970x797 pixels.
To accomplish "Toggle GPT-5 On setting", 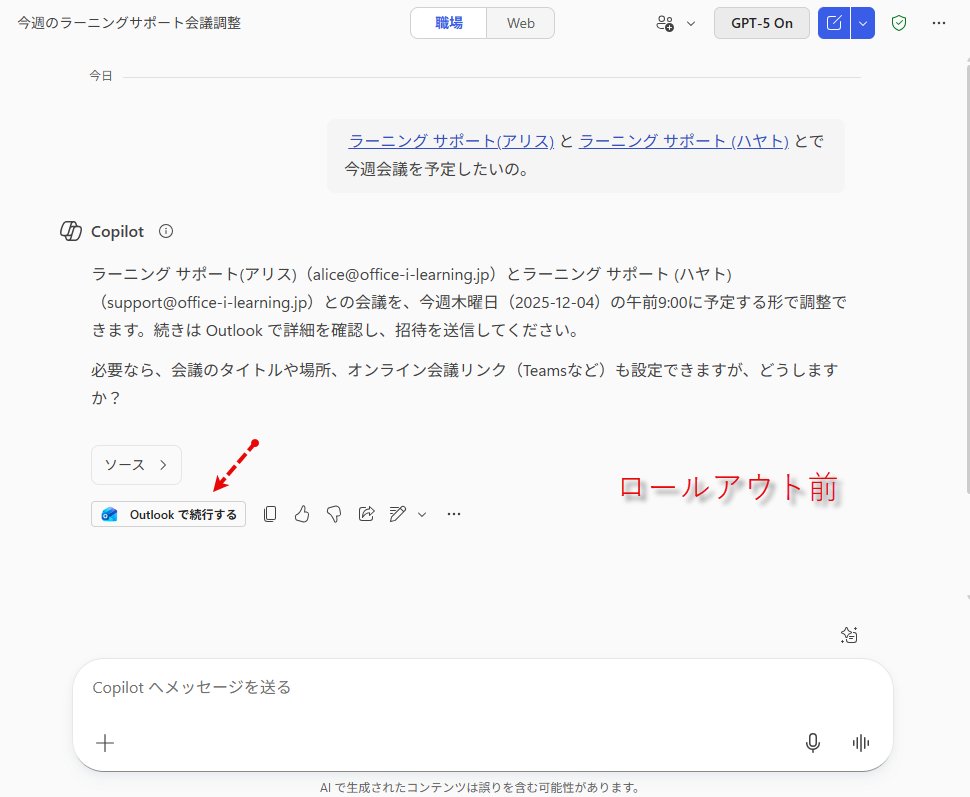I will [761, 22].
